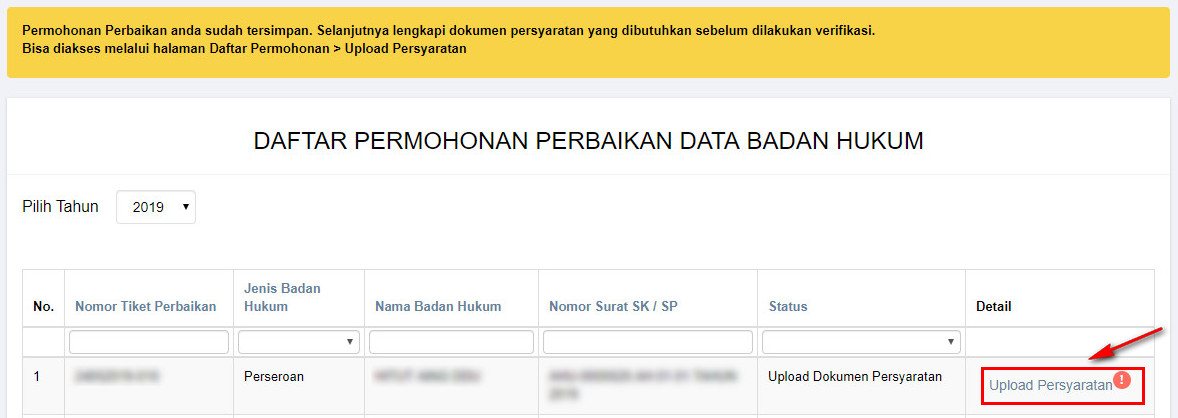Click the yellow notification banner
Viewport: 1178px width, 418px height.
(588, 39)
